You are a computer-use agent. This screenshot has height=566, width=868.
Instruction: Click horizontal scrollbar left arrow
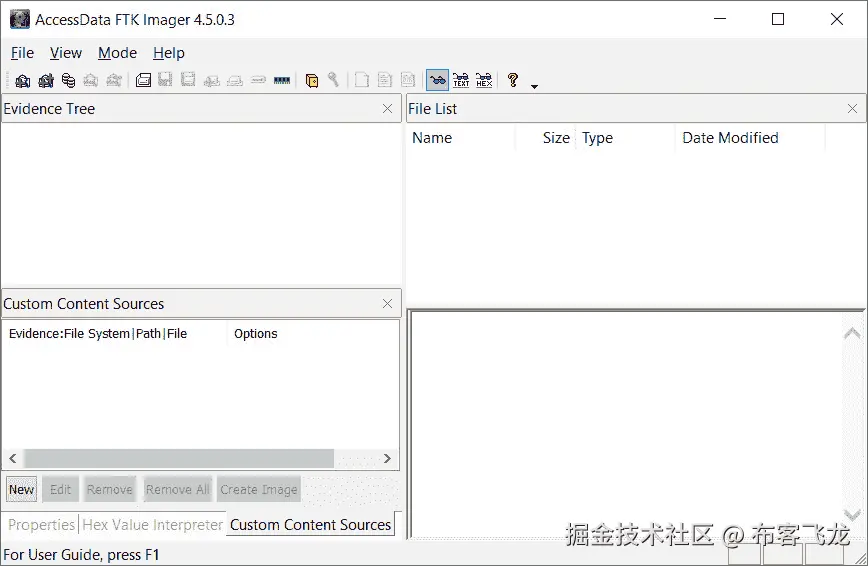pyautogui.click(x=13, y=459)
